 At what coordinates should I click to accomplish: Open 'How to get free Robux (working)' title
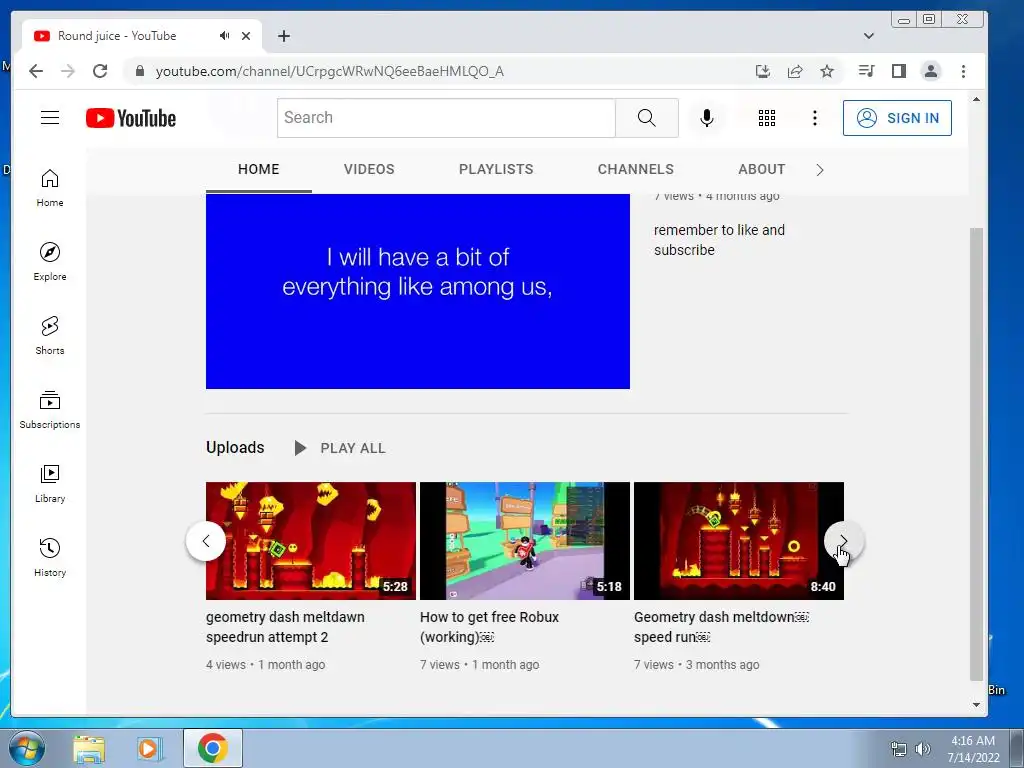pos(490,627)
